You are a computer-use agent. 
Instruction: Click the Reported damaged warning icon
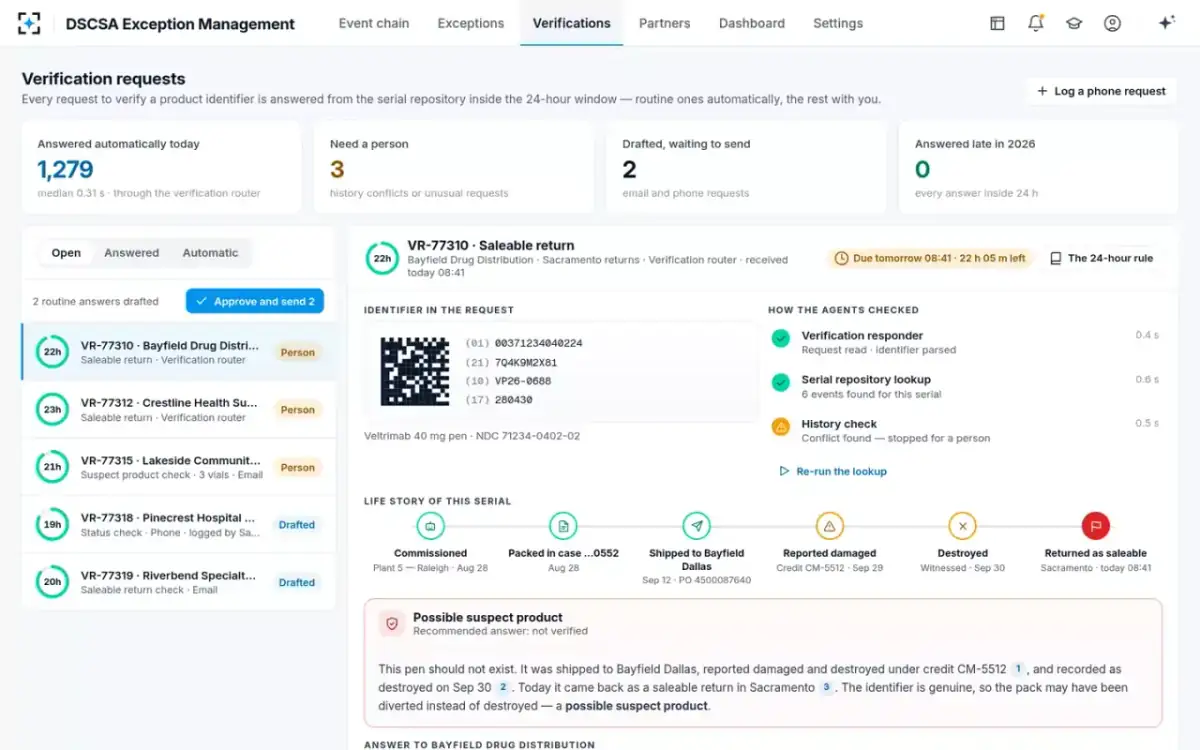click(829, 525)
